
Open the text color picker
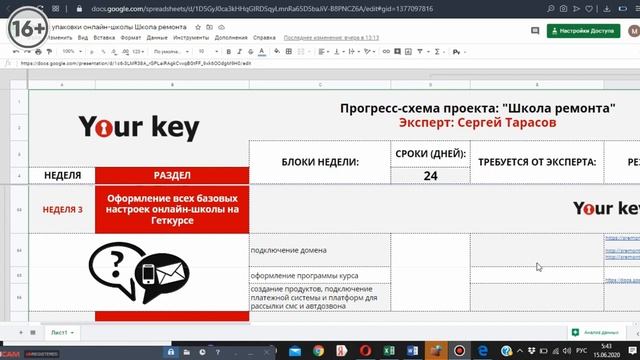click(x=262, y=52)
